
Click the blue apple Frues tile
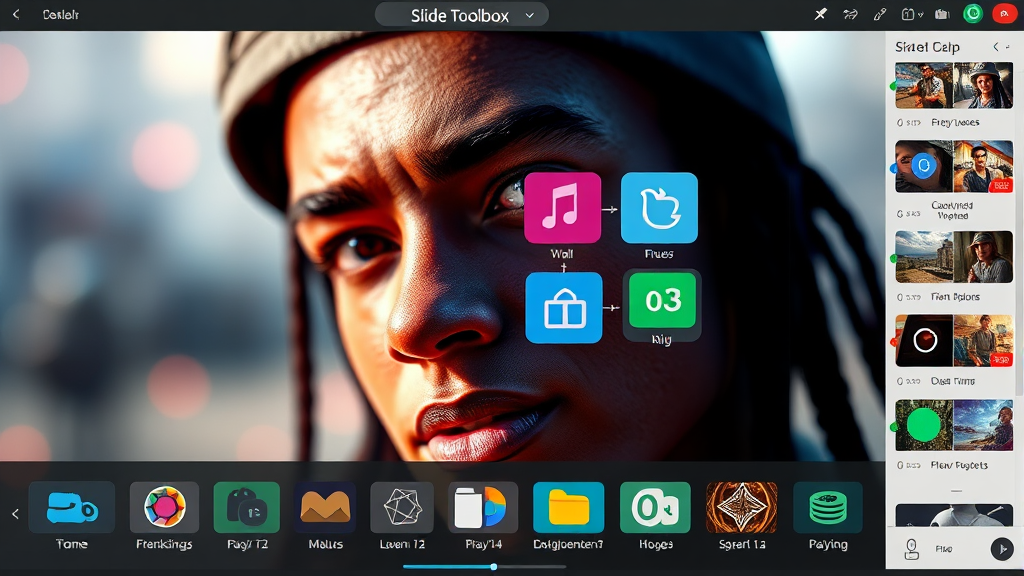point(659,208)
